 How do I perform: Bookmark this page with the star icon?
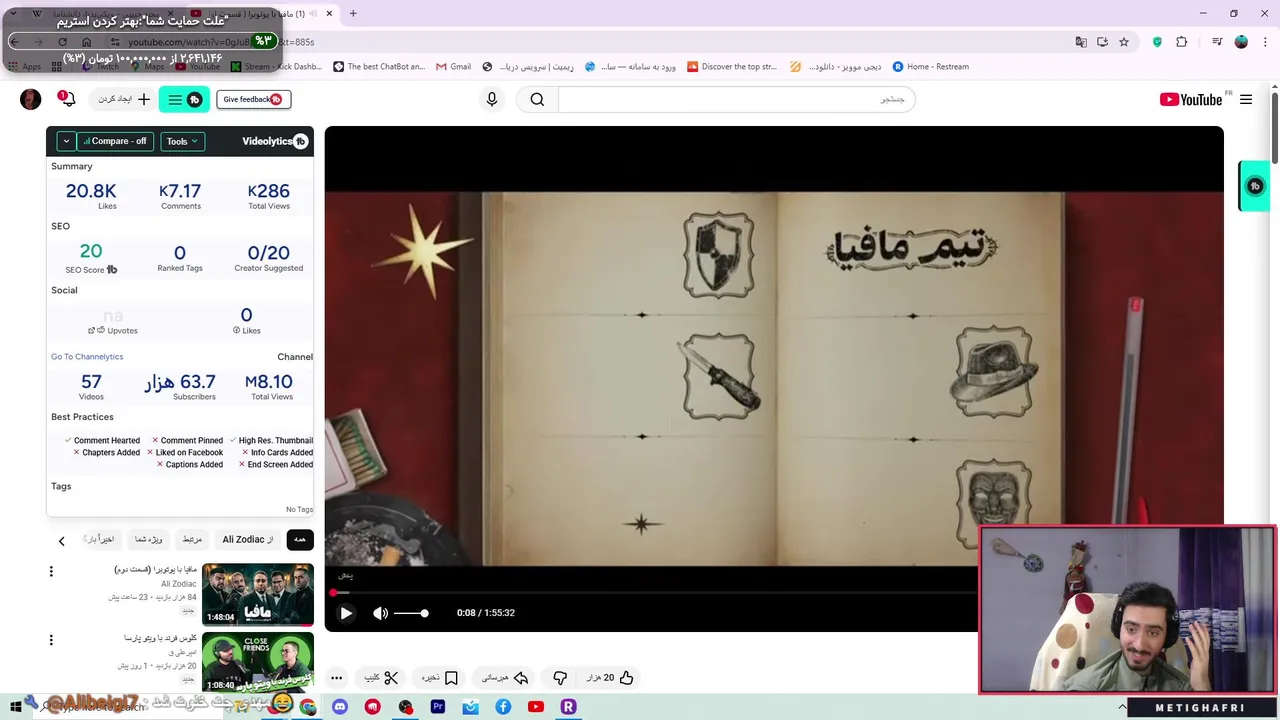point(1124,42)
